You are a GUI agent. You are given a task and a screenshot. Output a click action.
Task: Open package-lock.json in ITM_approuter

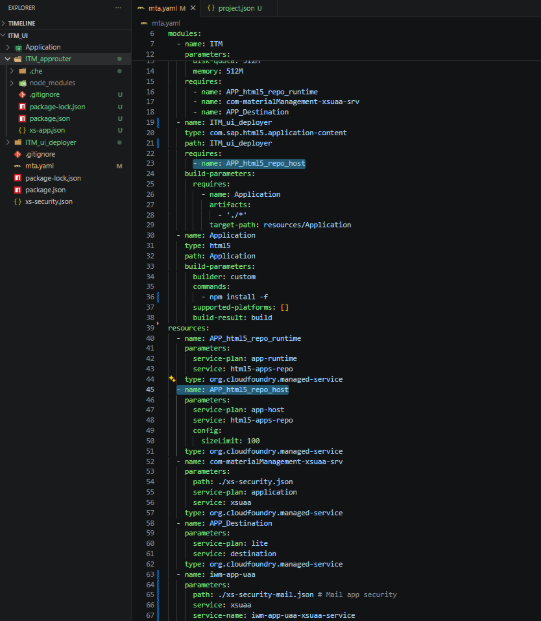pyautogui.click(x=57, y=107)
